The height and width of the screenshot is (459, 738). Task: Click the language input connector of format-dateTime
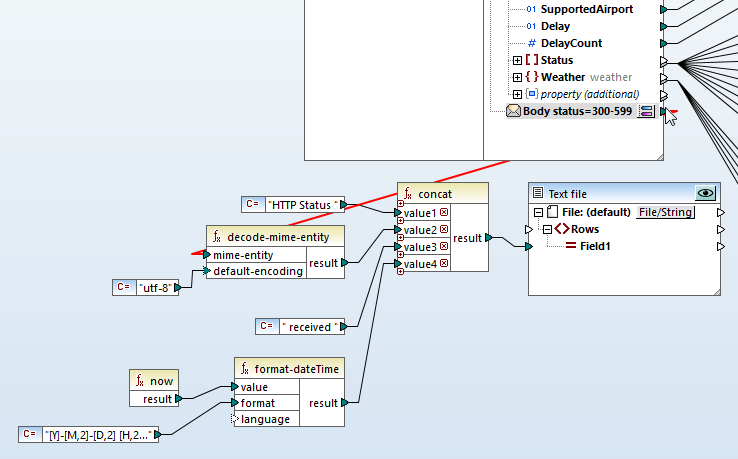(x=235, y=420)
